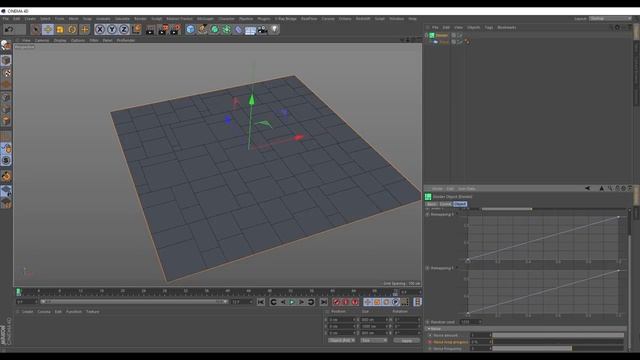Open the material manager Texture menu

point(92,311)
